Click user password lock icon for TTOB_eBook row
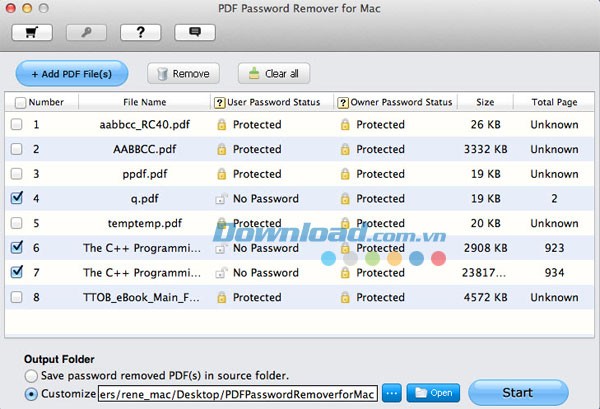 (222, 297)
